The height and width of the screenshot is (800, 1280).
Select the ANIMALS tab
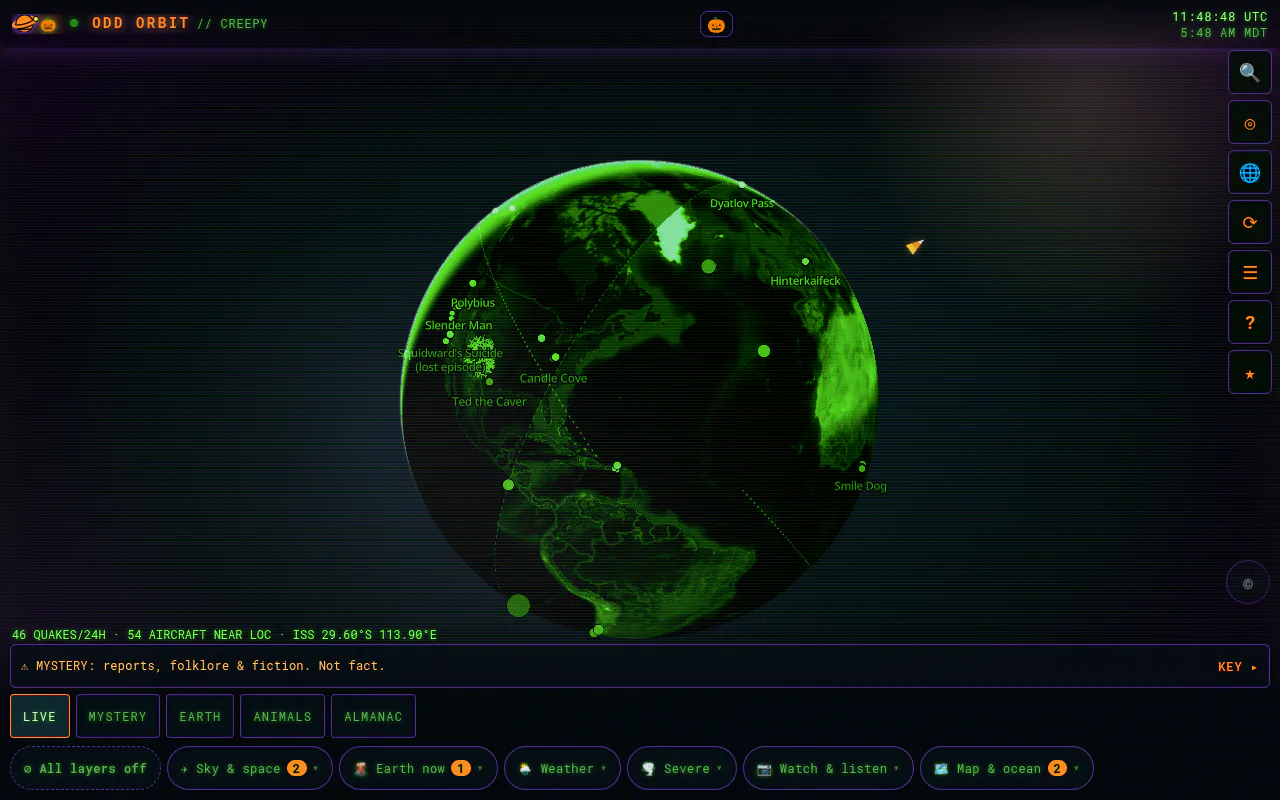282,716
